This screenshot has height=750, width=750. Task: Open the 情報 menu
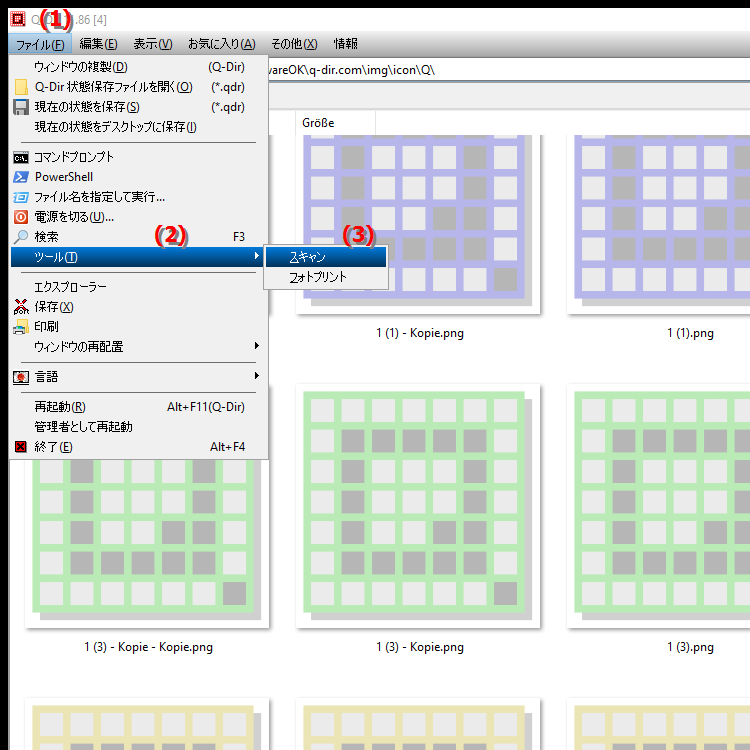[345, 44]
